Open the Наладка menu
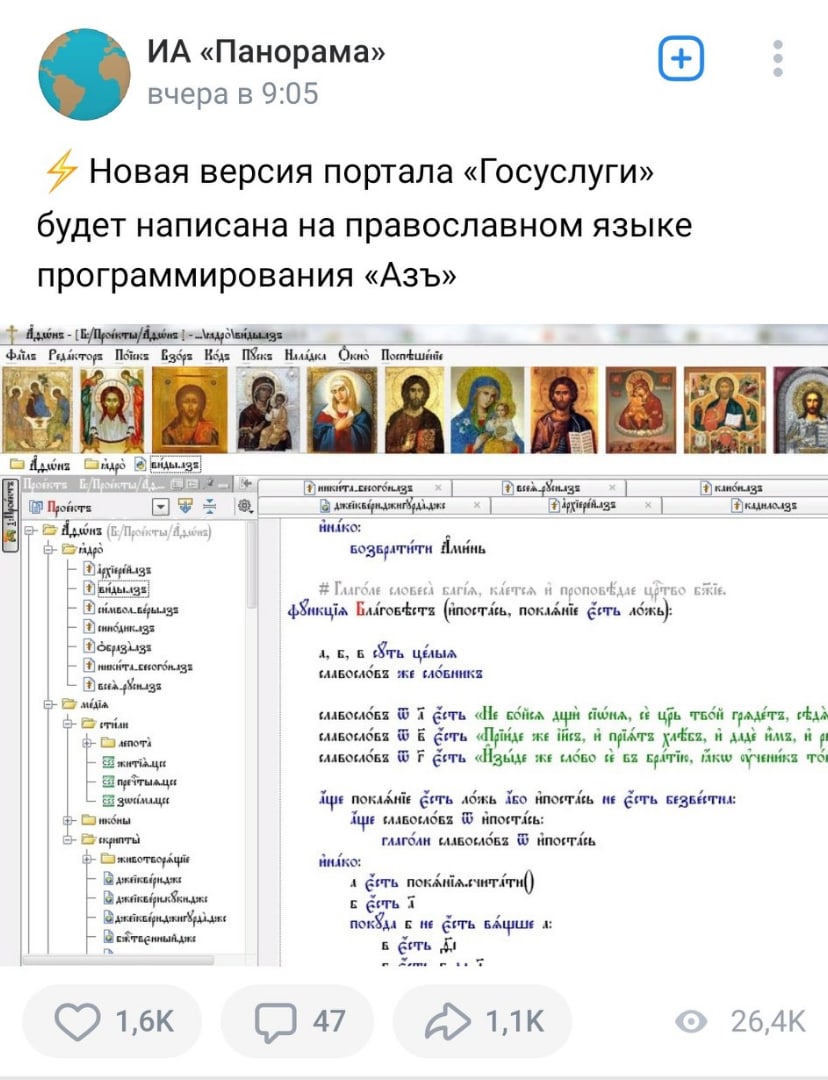The width and height of the screenshot is (828, 1080). (307, 355)
